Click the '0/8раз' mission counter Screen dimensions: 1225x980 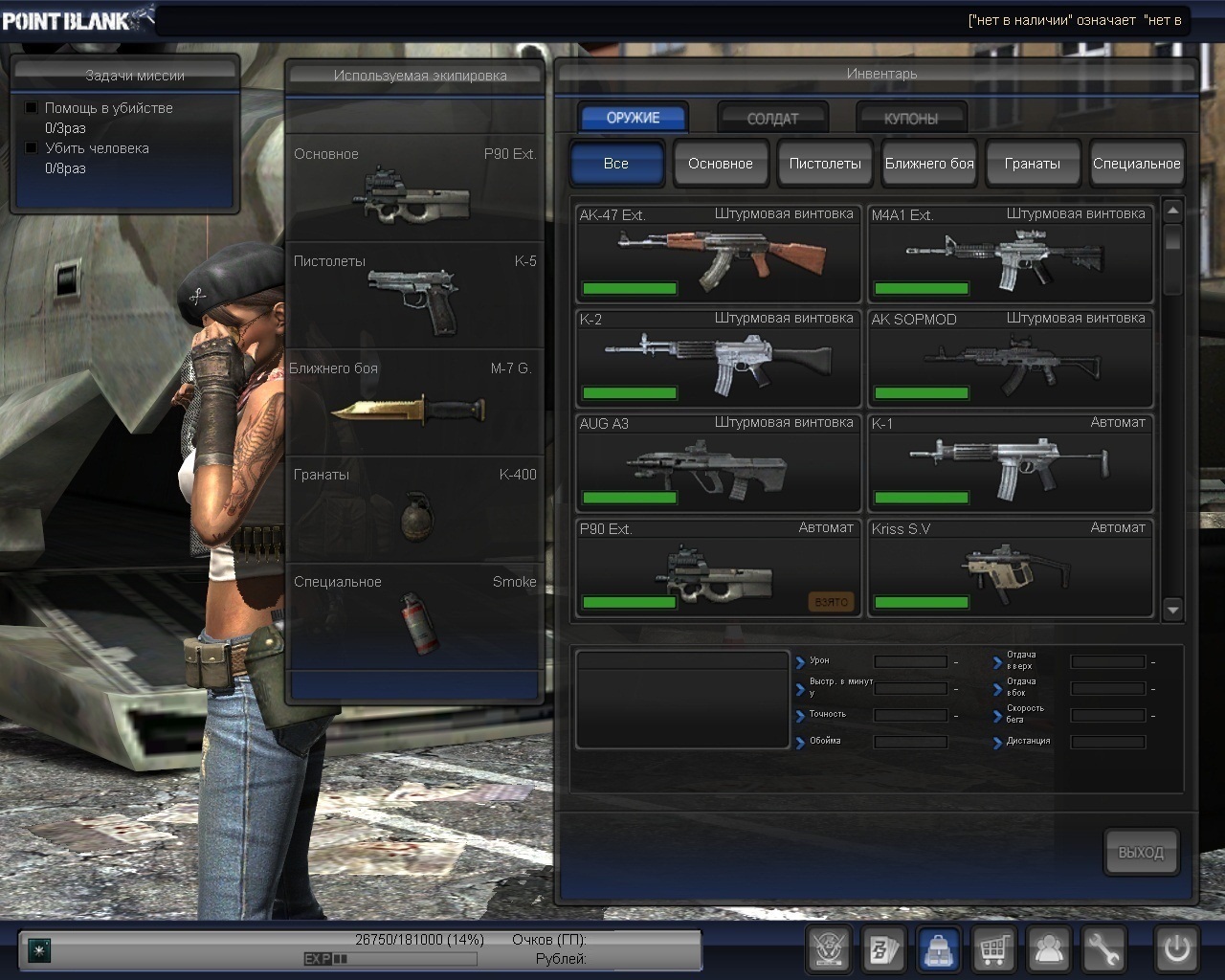click(x=65, y=168)
